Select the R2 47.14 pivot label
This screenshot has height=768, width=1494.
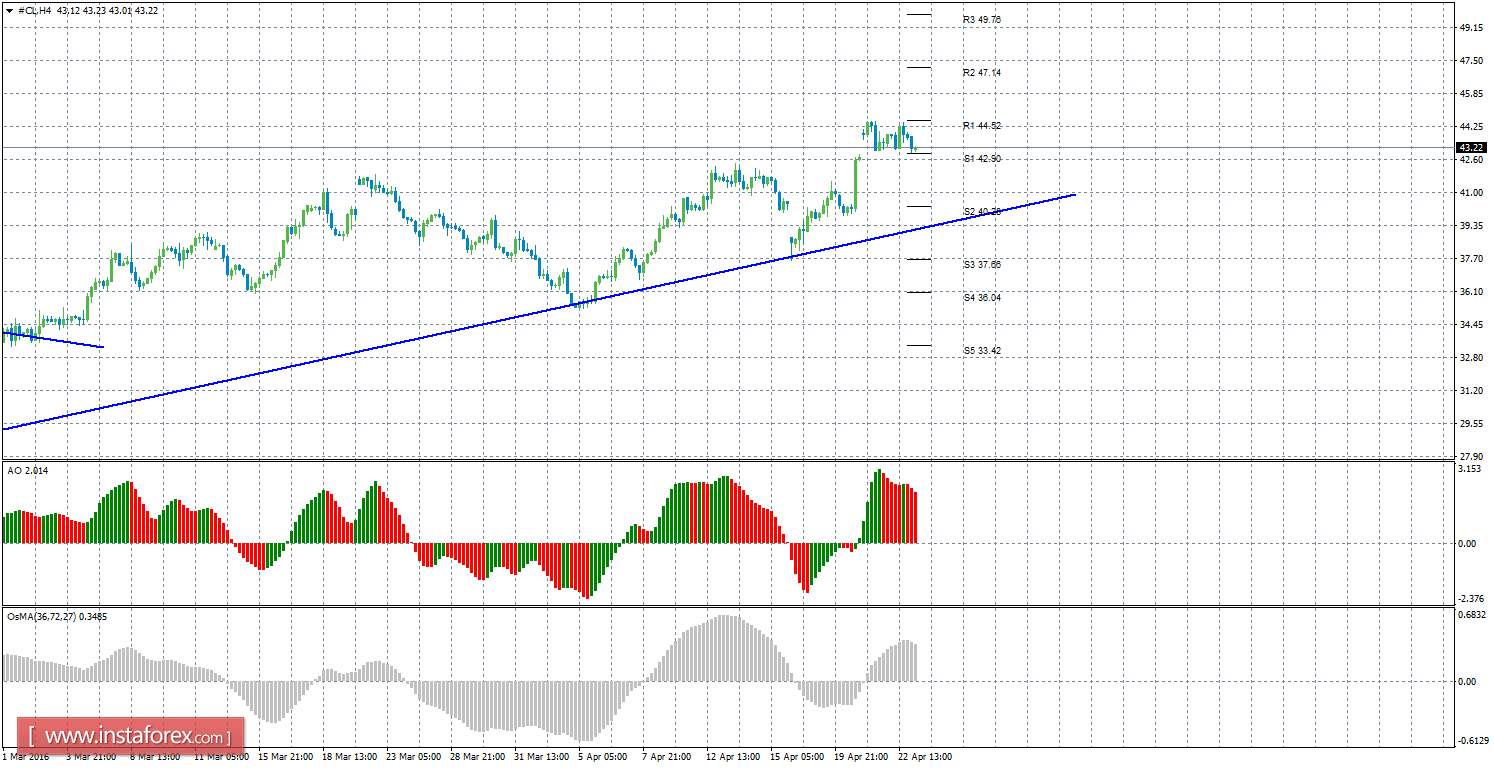(x=982, y=73)
